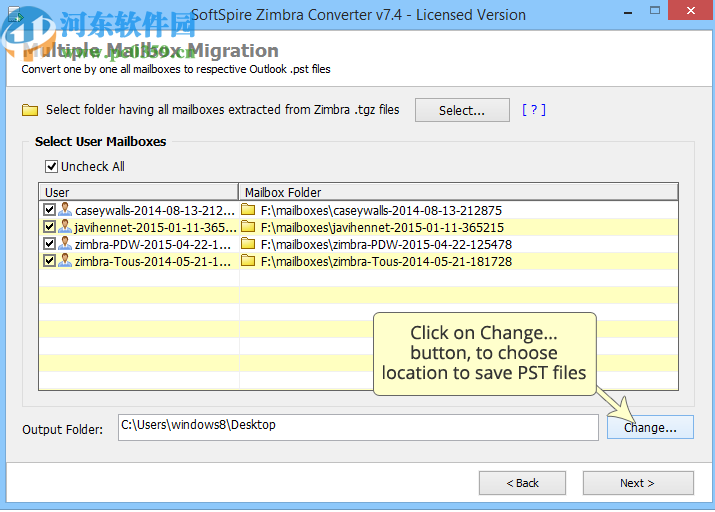Focus the Output Folder path field
Screen dimensions: 715x512
[x=358, y=427]
